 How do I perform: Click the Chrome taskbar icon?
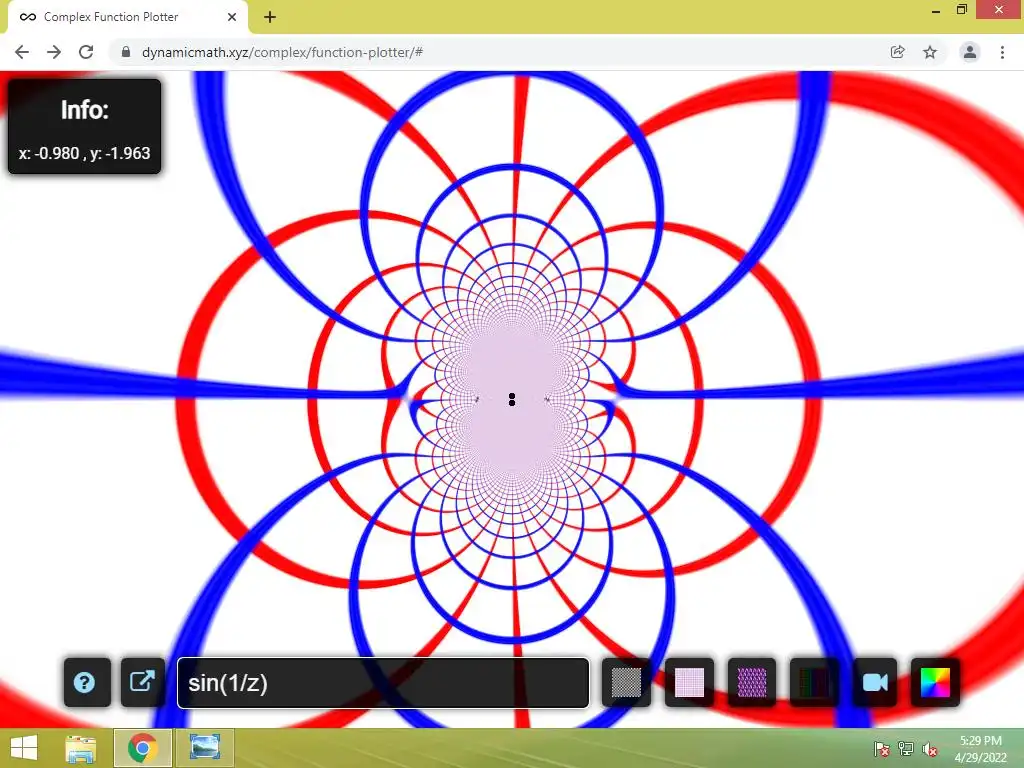pyautogui.click(x=142, y=748)
